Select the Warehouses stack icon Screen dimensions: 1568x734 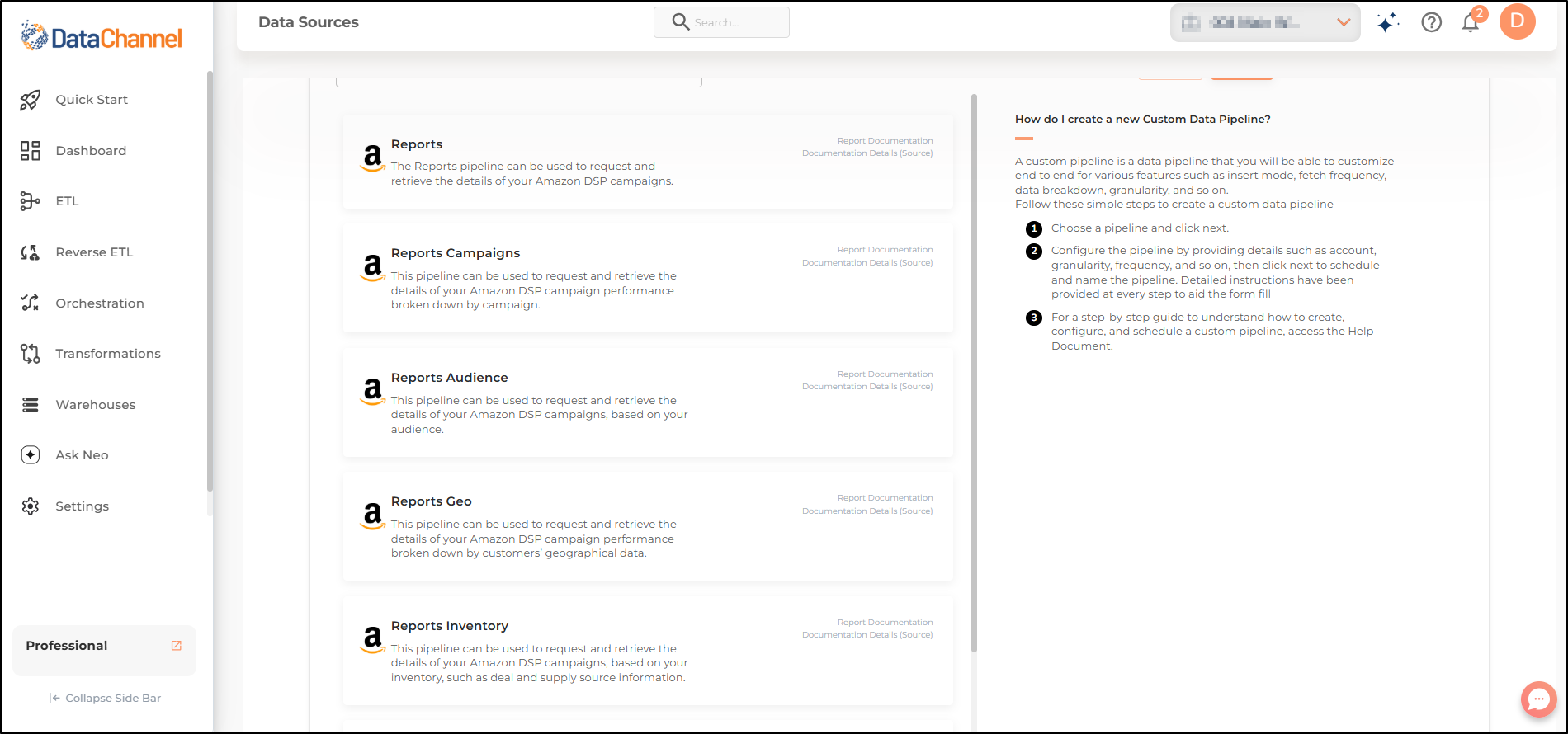click(31, 405)
